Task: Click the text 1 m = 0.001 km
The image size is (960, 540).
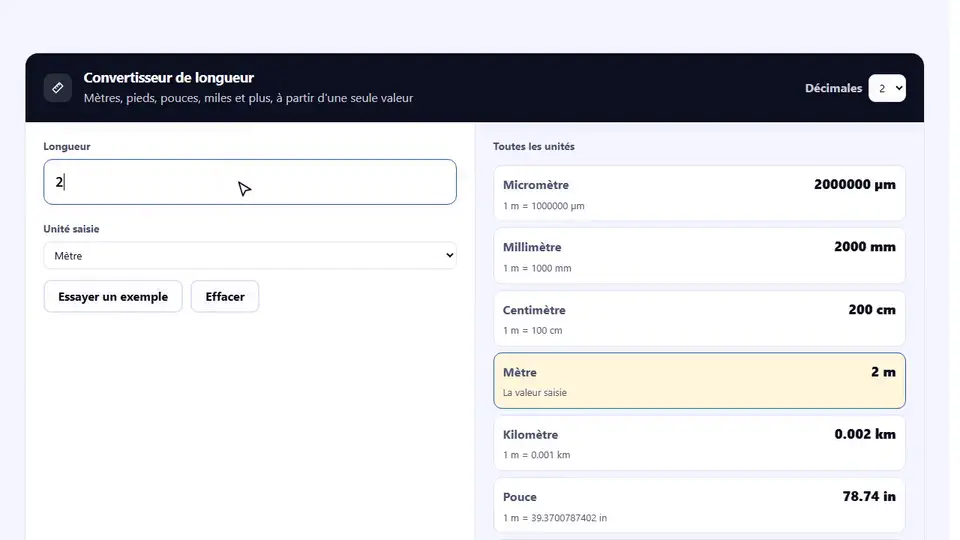Action: tap(536, 455)
